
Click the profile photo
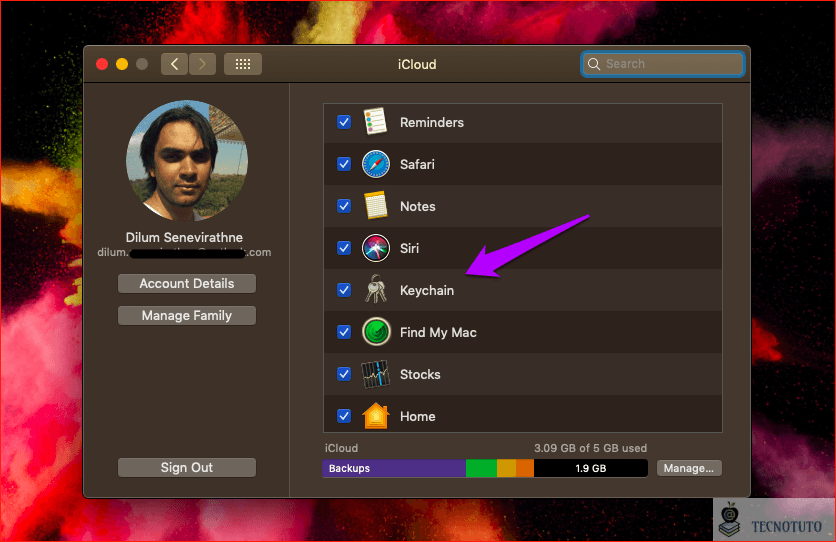click(x=187, y=160)
